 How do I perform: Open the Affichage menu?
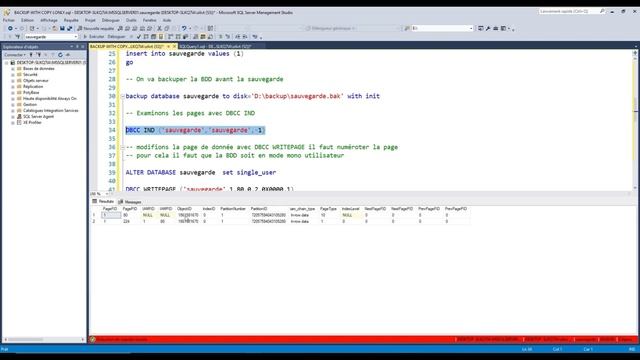49,20
